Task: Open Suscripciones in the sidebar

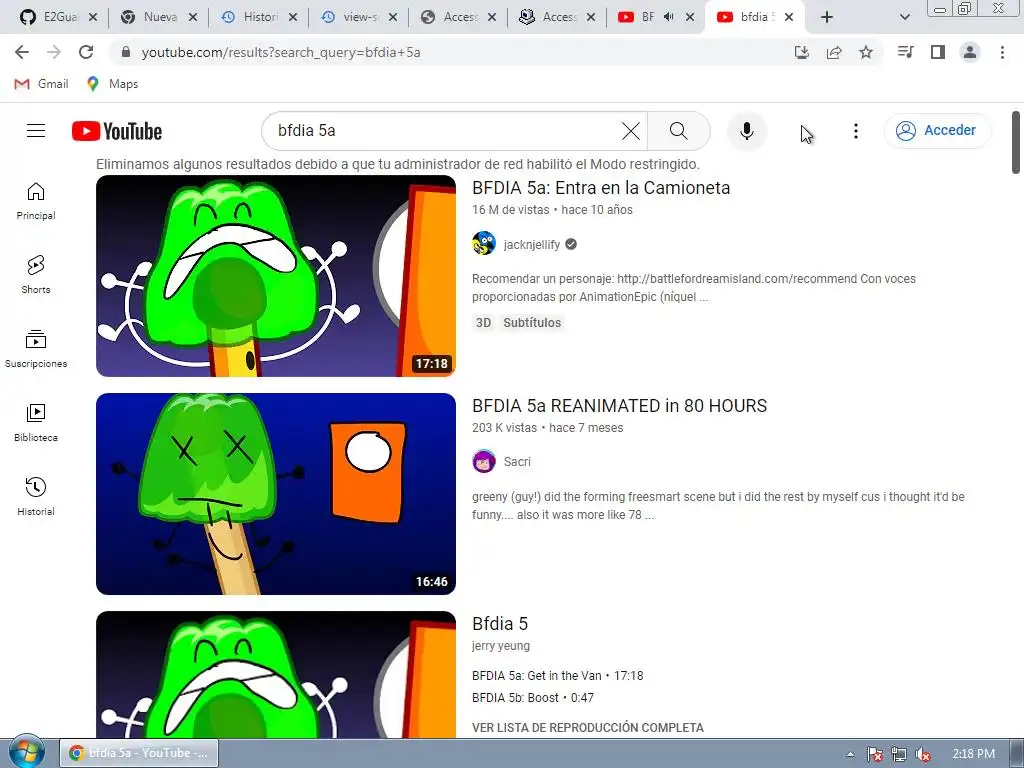Action: pos(36,349)
